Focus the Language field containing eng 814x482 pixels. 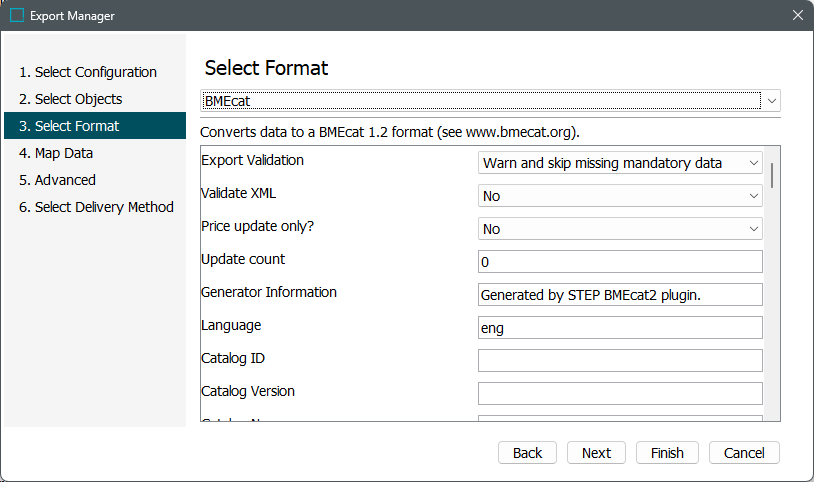(x=620, y=328)
